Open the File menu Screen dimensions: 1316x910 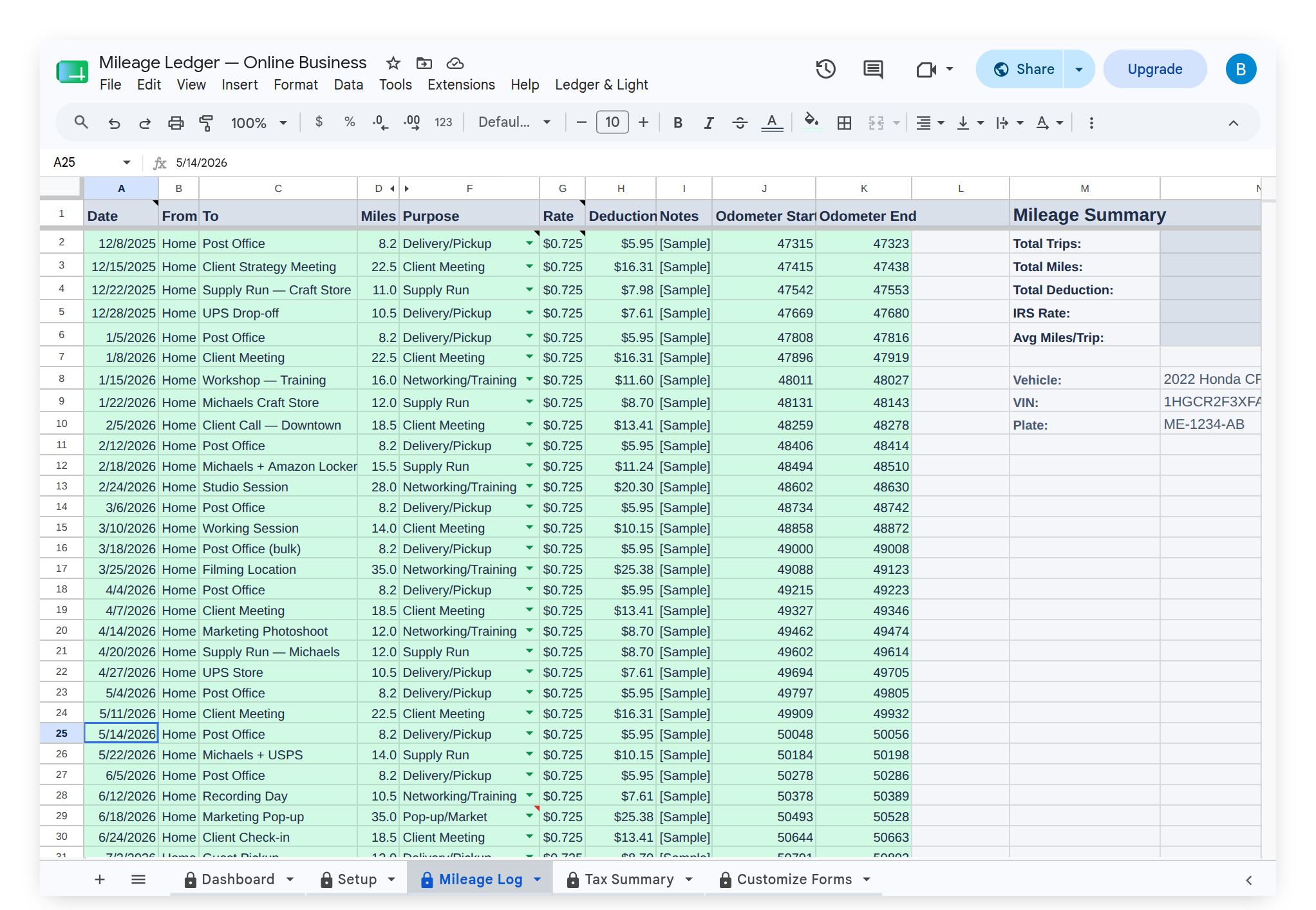pyautogui.click(x=110, y=85)
